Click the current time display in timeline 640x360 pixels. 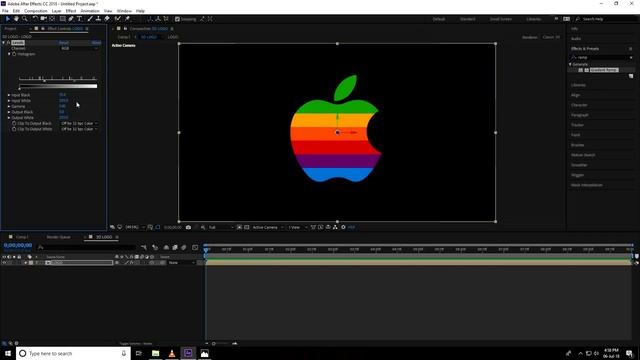18,245
